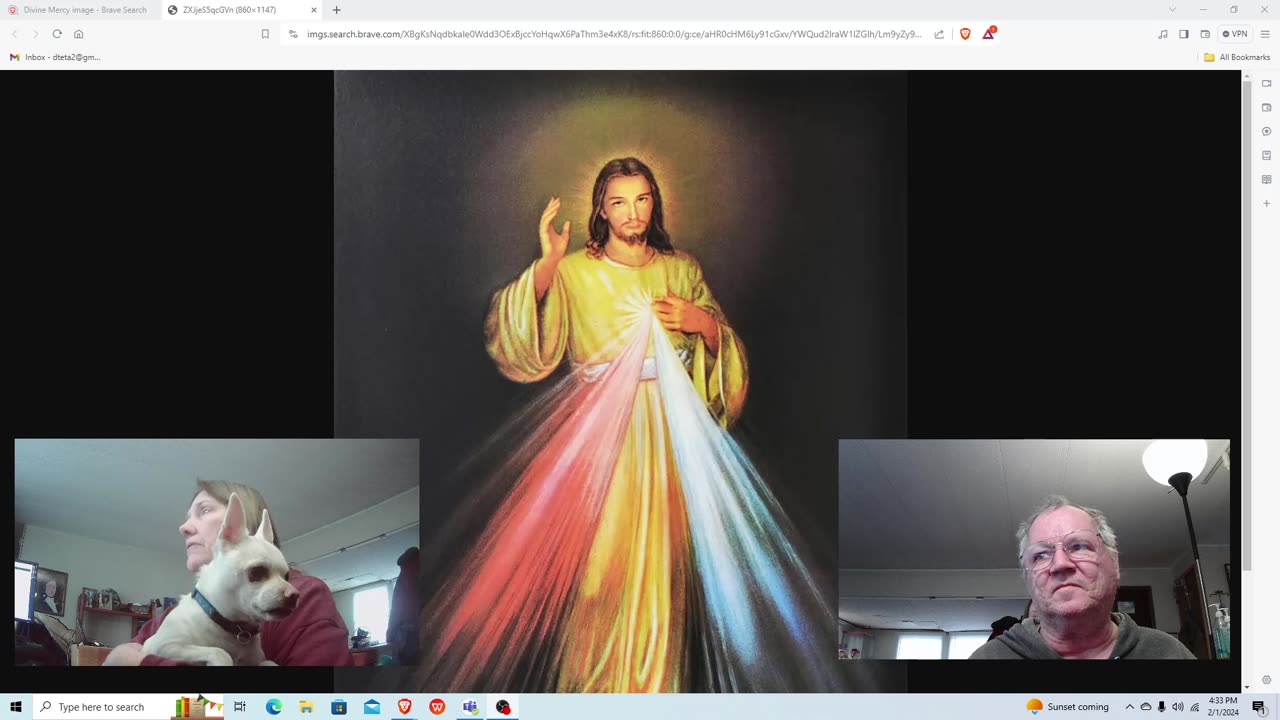Click the VPN button
This screenshot has width=1280, height=720.
1235,34
